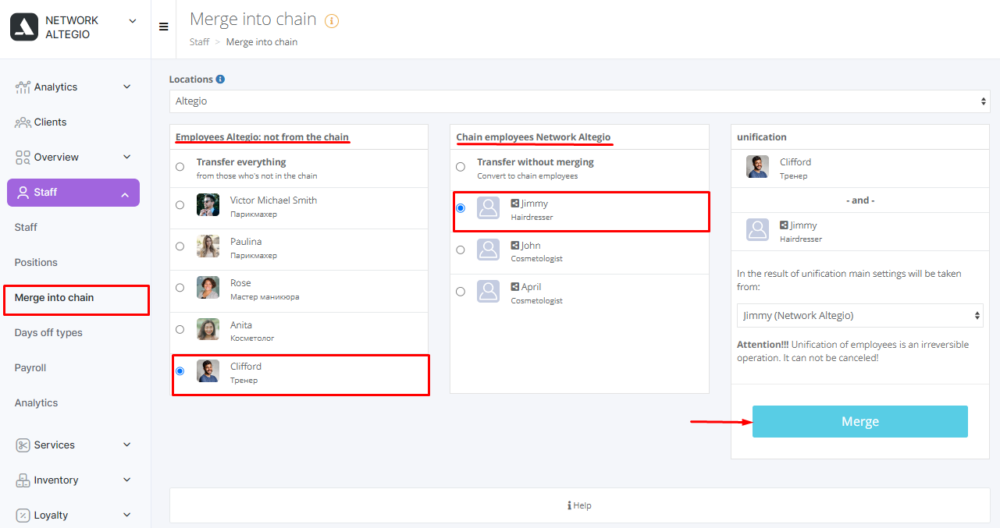Click the chain icon next to John
Viewport: 1000px width, 528px height.
pyautogui.click(x=515, y=245)
